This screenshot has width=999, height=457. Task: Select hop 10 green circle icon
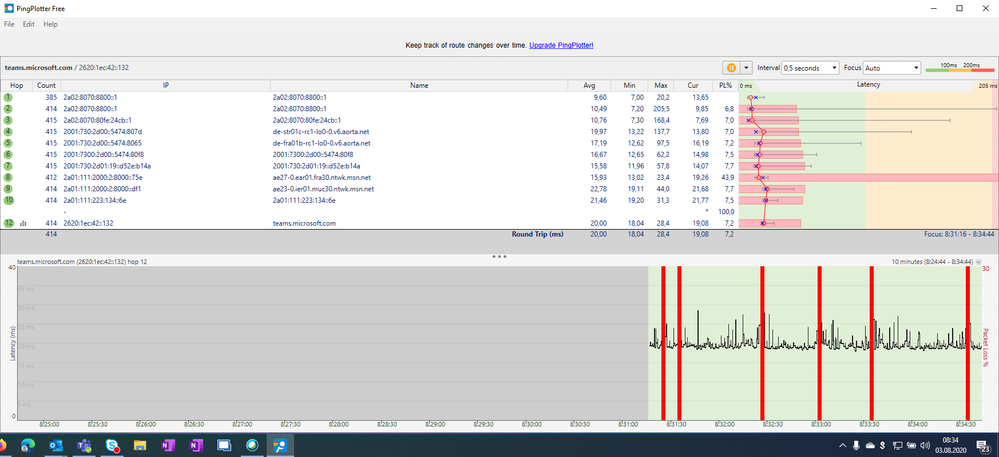click(x=8, y=200)
